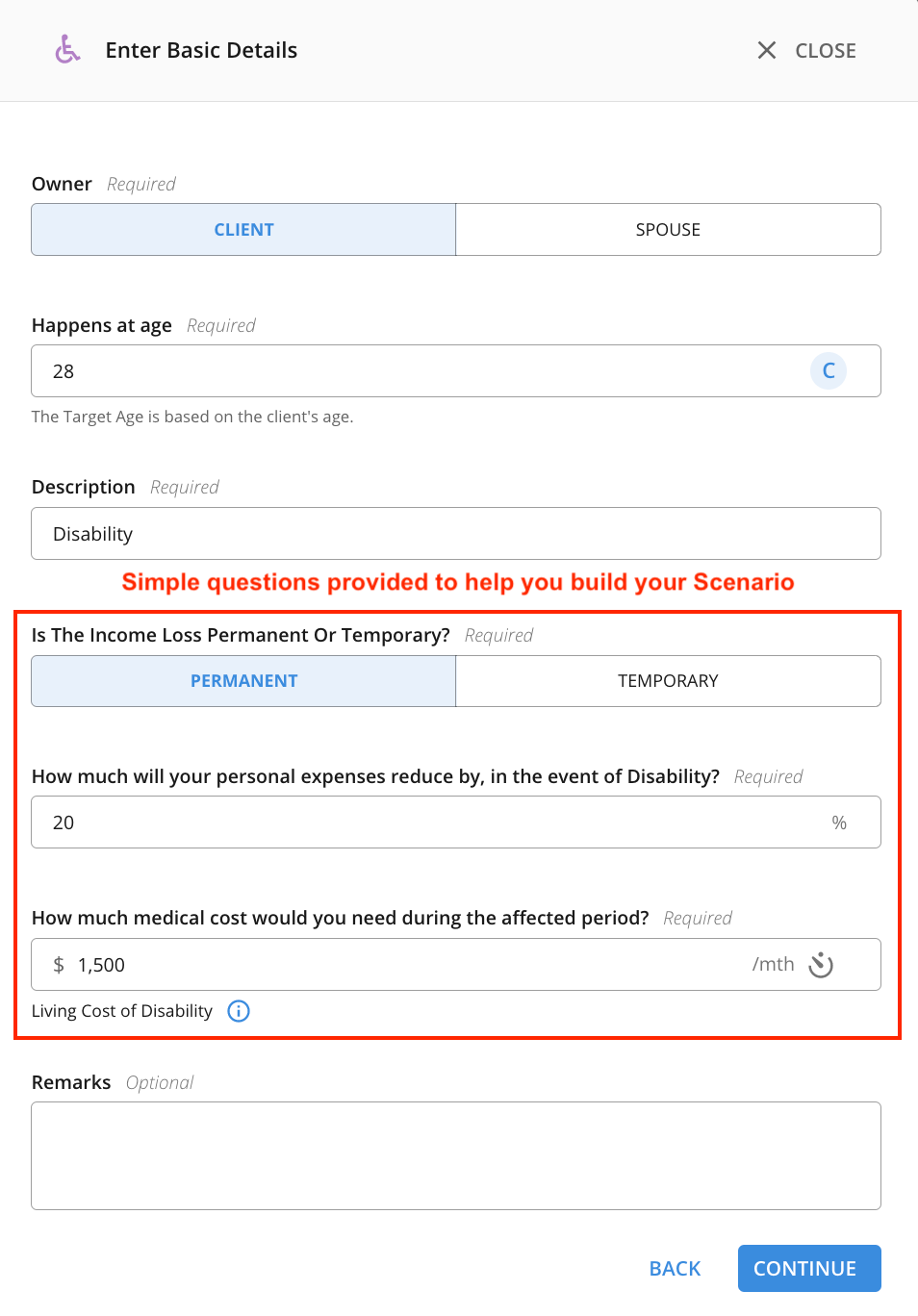Image resolution: width=918 pixels, height=1316 pixels.
Task: Click the wheelchair disability icon in header
Action: click(x=67, y=49)
